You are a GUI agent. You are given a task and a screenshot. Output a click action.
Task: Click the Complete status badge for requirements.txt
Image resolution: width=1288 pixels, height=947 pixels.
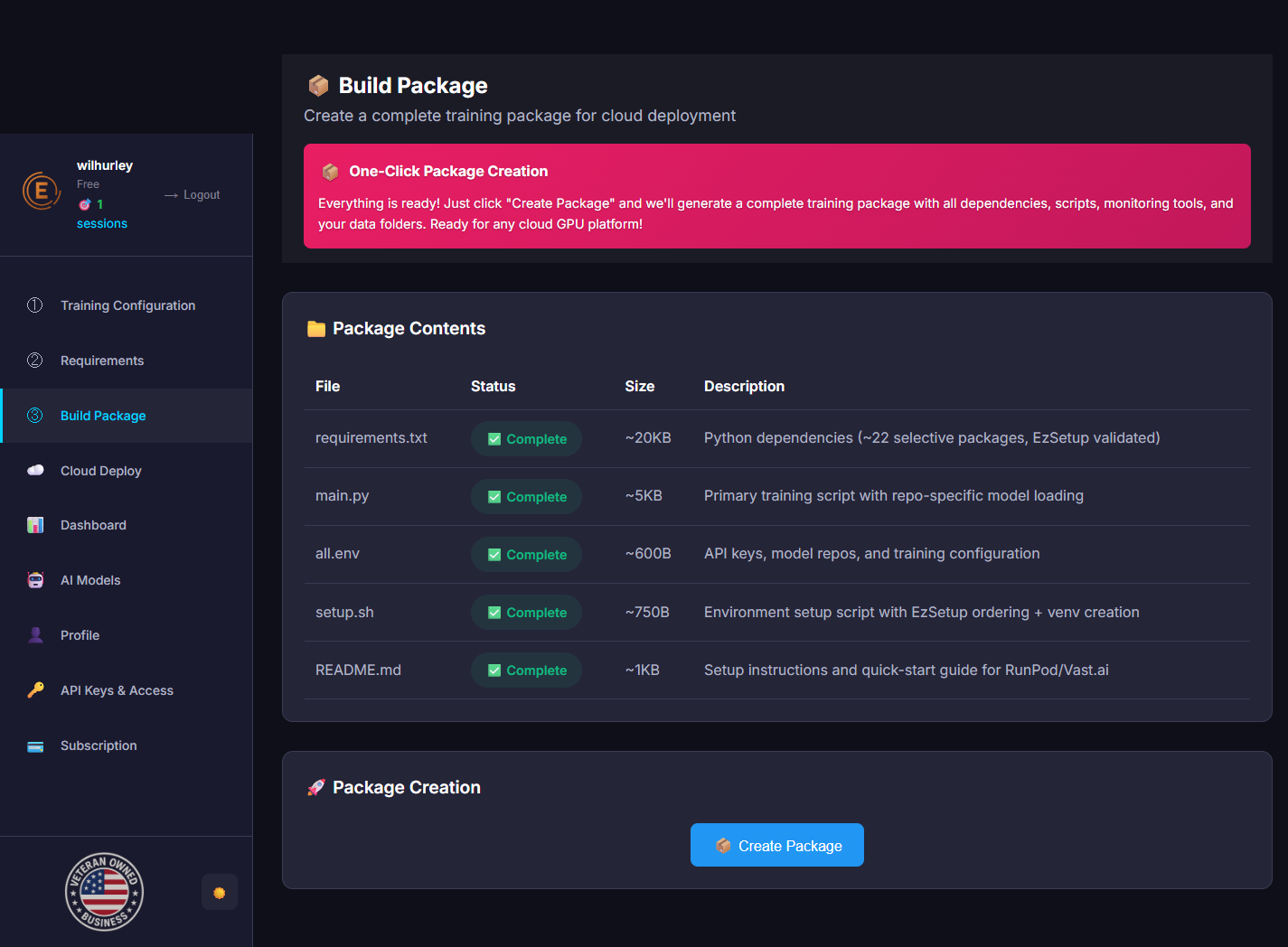coord(526,439)
